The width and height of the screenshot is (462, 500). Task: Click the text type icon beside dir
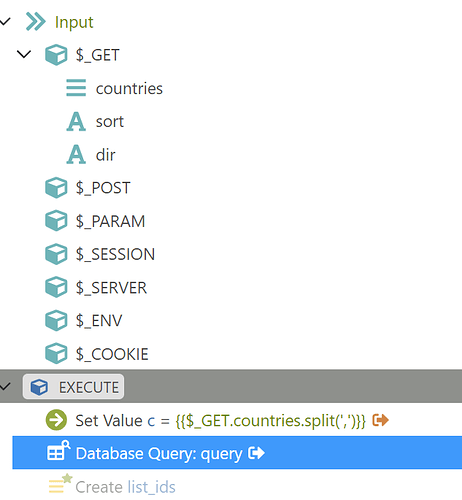[76, 154]
